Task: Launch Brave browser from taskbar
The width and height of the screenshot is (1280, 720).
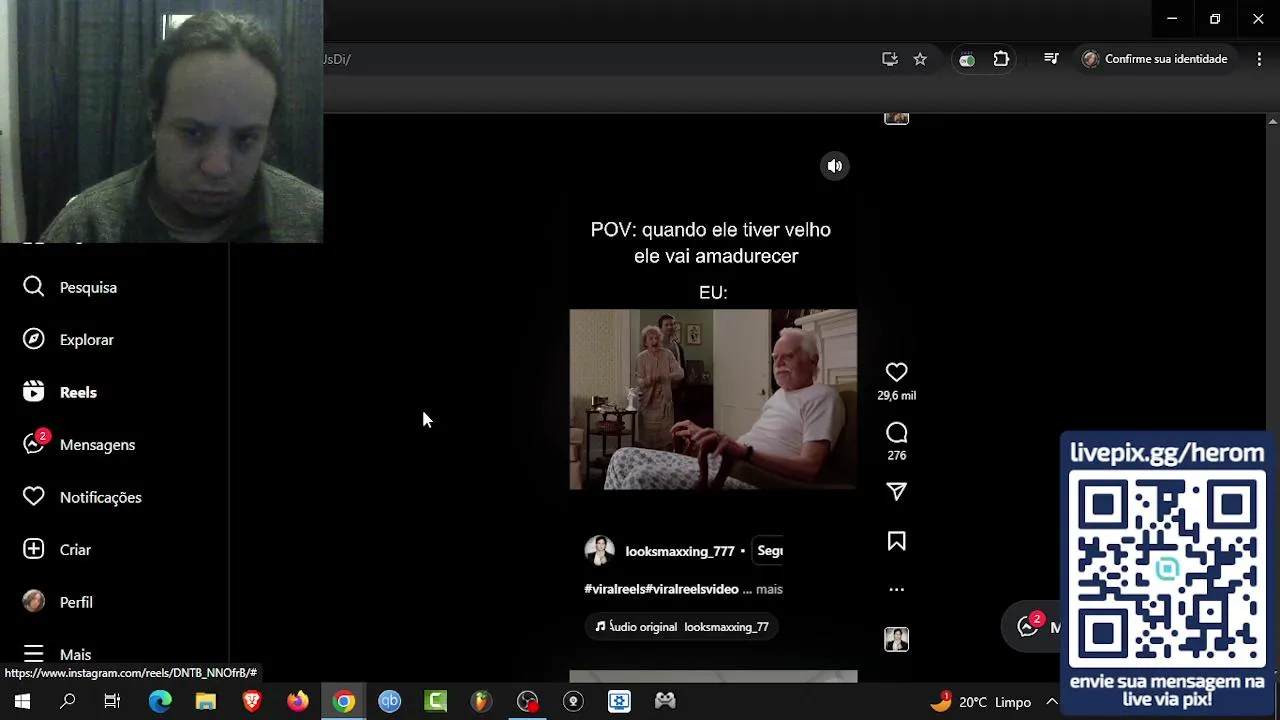Action: click(x=252, y=702)
